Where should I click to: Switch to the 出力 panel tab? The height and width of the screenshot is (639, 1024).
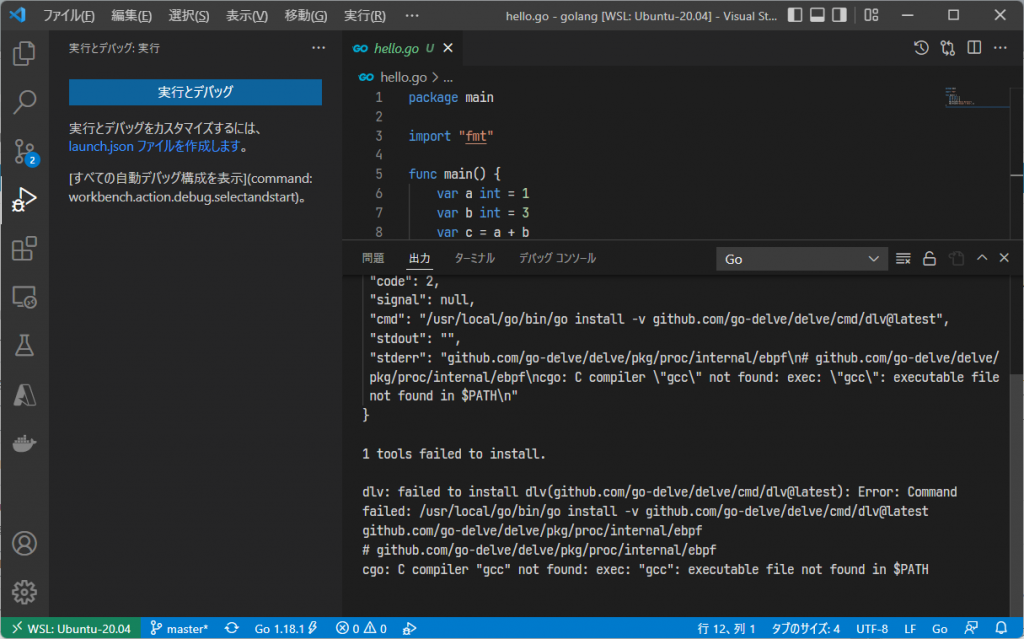419,259
